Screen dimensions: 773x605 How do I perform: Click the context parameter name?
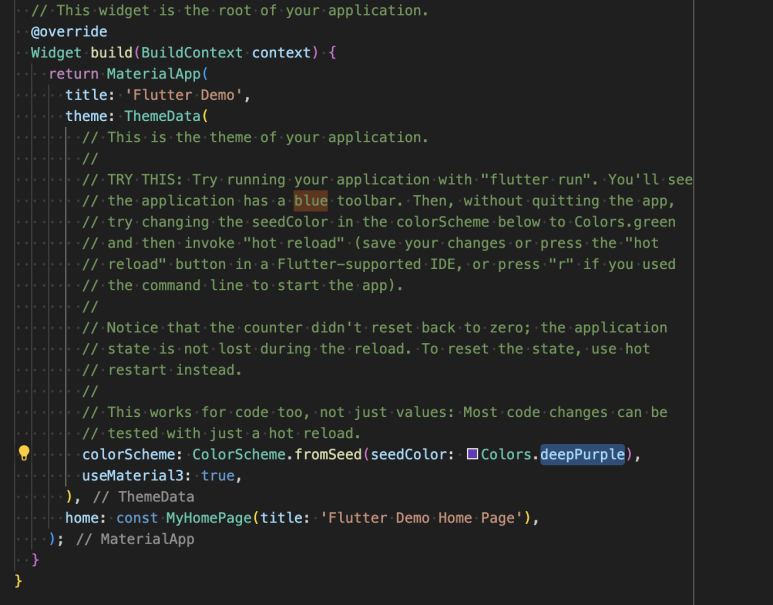(x=281, y=53)
